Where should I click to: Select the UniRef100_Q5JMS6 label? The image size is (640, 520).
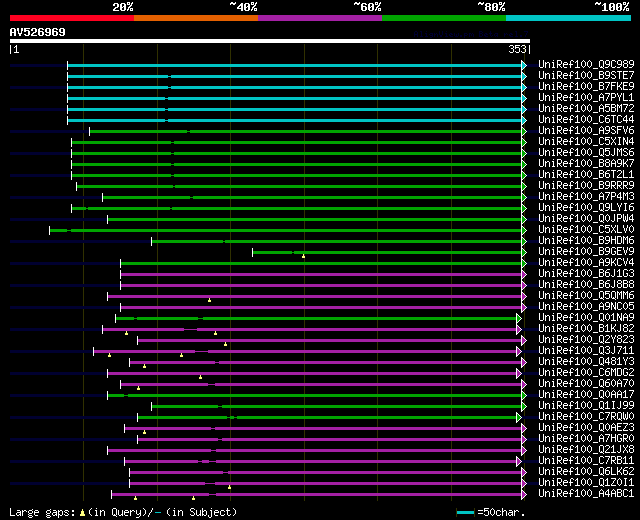pos(586,153)
